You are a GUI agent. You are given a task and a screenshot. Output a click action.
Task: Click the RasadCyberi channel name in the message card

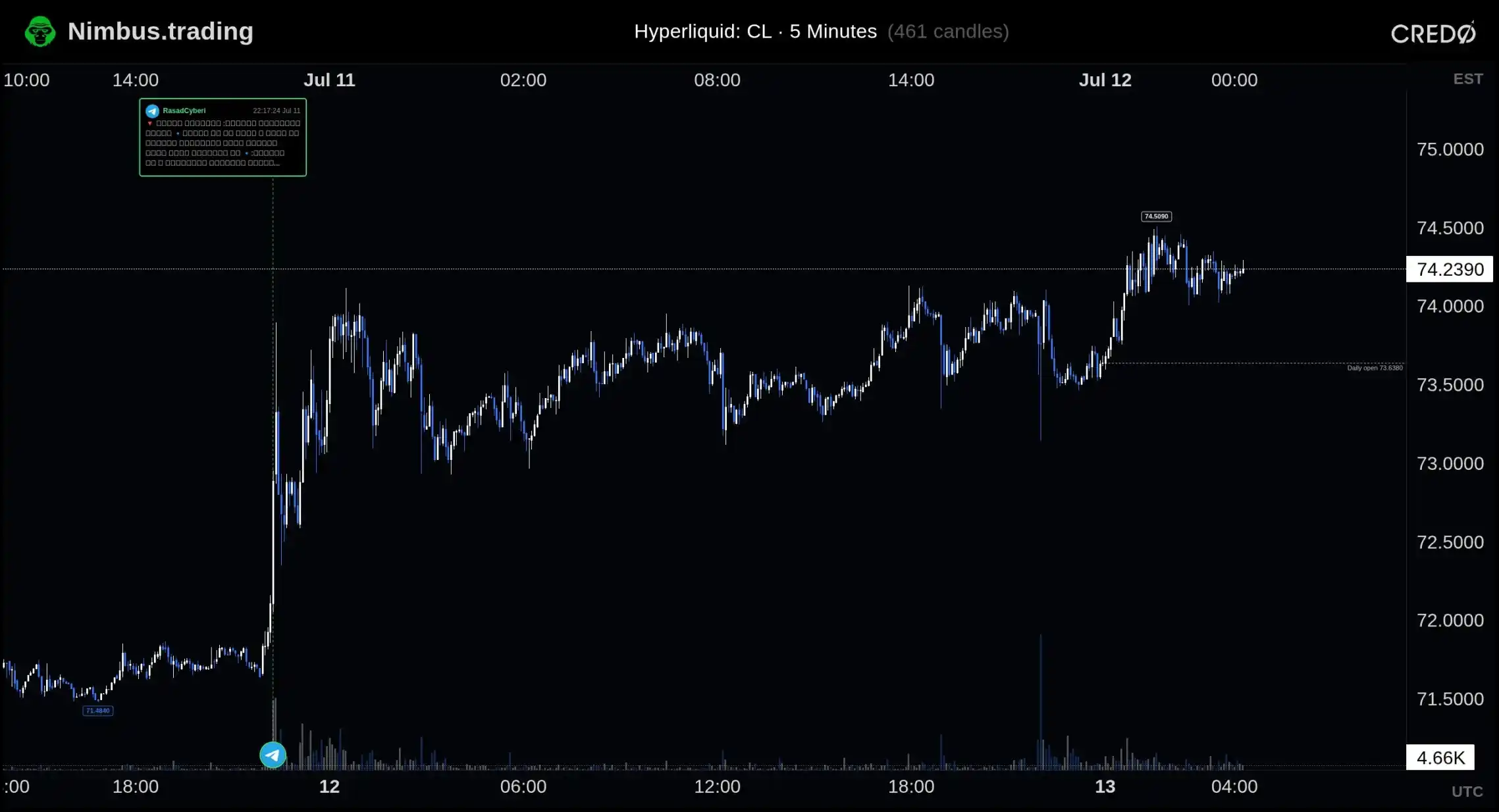coord(184,111)
